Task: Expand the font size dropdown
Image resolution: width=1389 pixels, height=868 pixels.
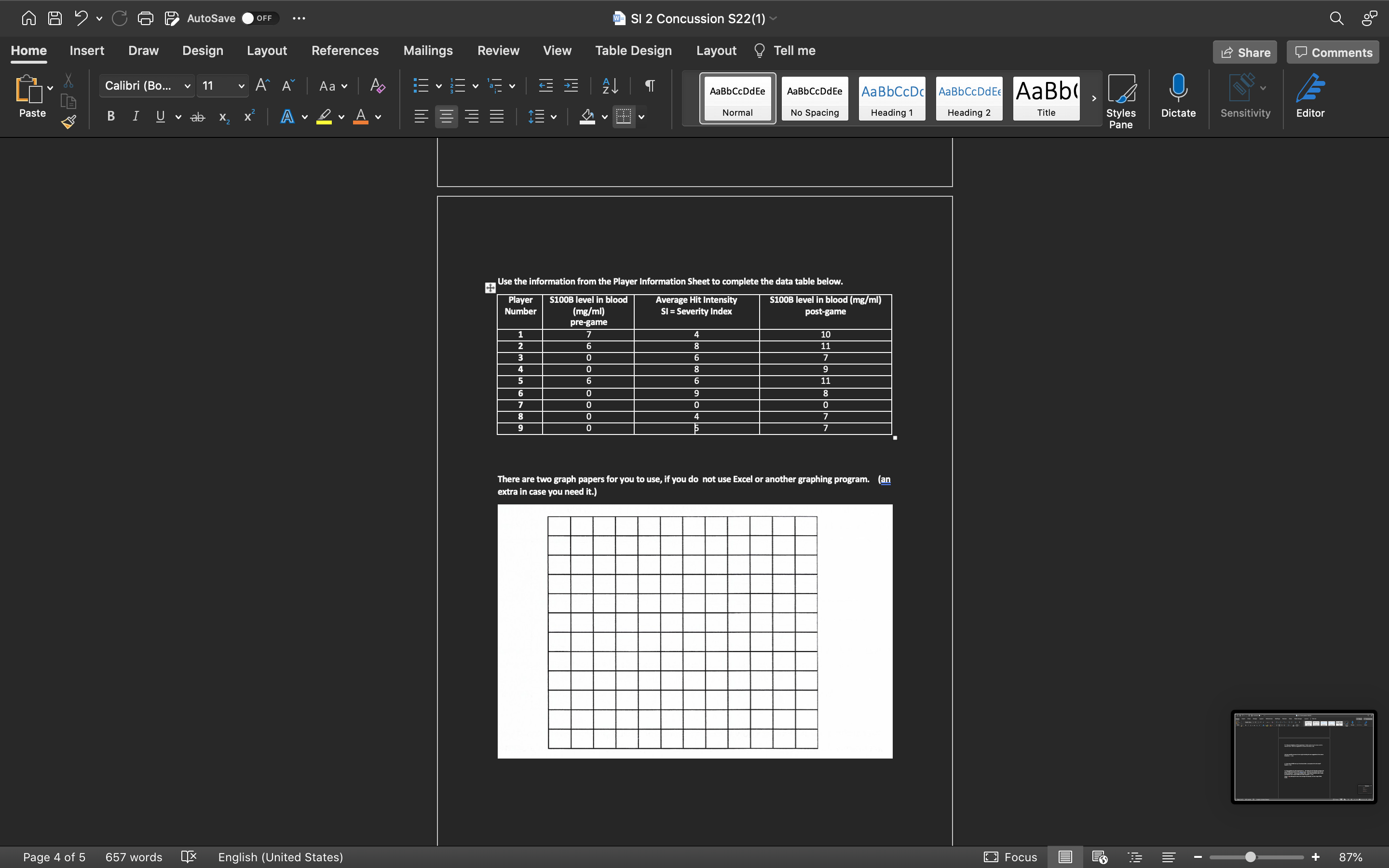Action: click(241, 86)
